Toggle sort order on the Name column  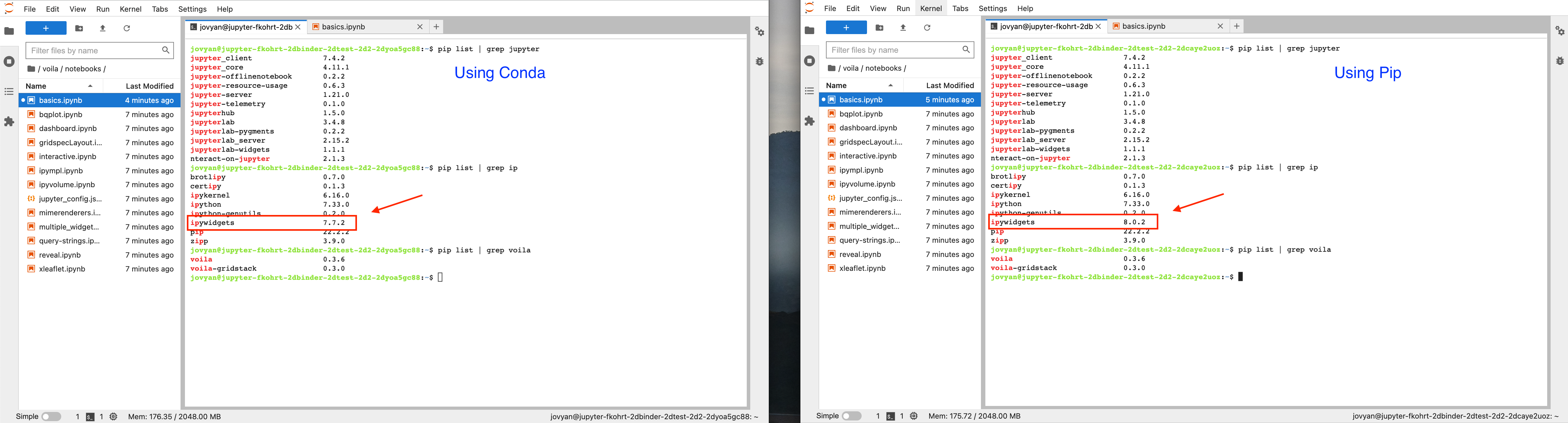click(37, 86)
